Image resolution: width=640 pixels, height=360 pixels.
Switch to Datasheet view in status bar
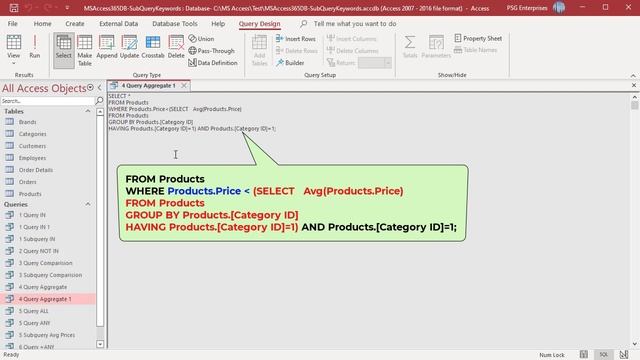point(584,355)
